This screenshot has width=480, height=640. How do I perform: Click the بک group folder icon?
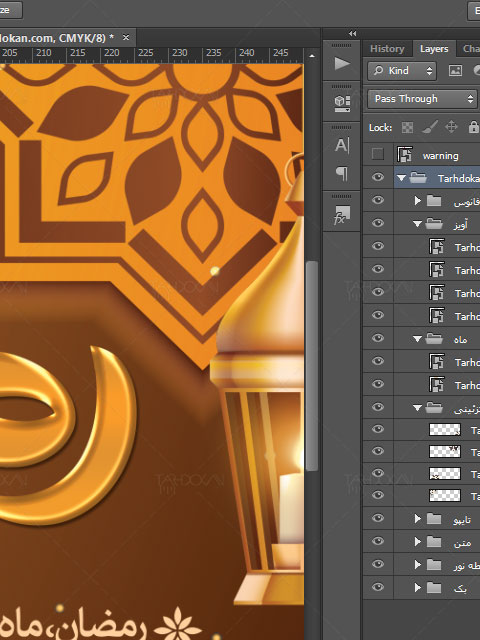(434, 587)
